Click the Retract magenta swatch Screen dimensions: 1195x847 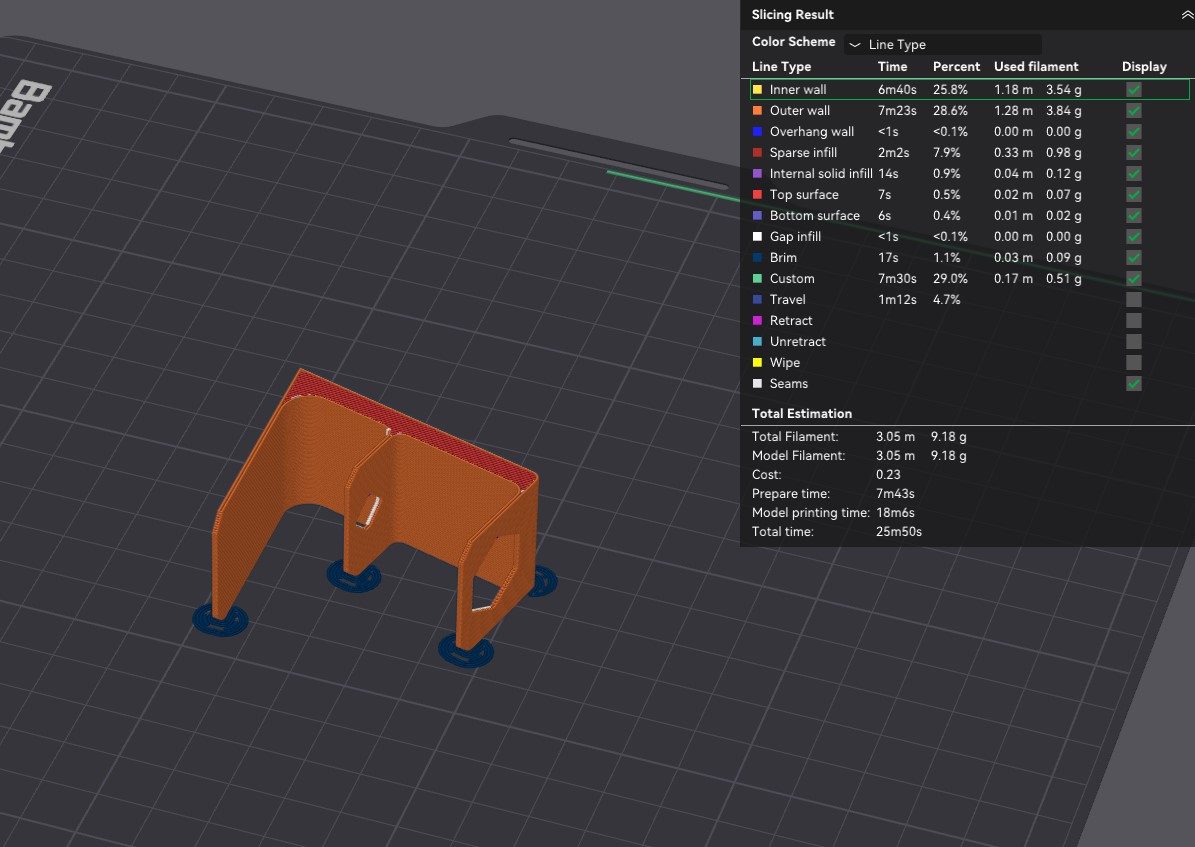758,320
